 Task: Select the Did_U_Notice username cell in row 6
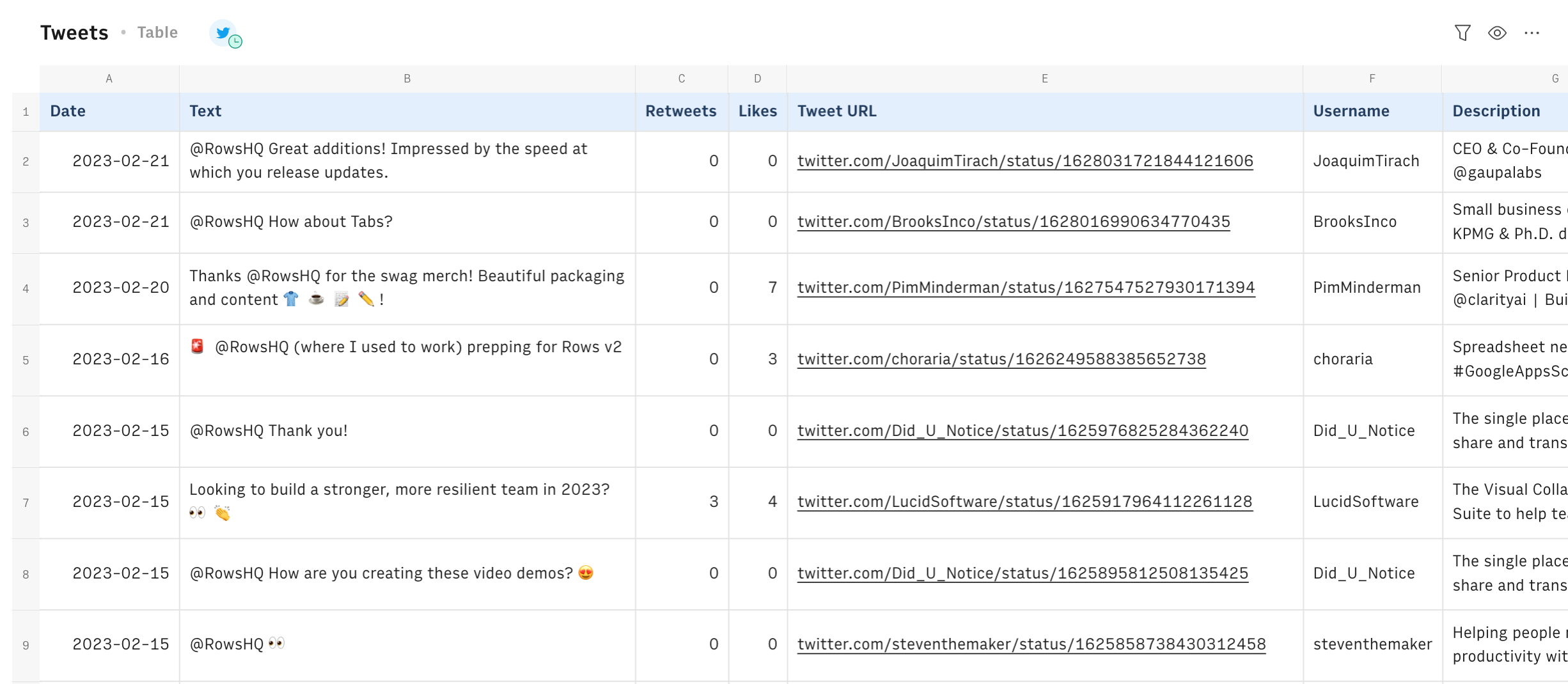1372,431
